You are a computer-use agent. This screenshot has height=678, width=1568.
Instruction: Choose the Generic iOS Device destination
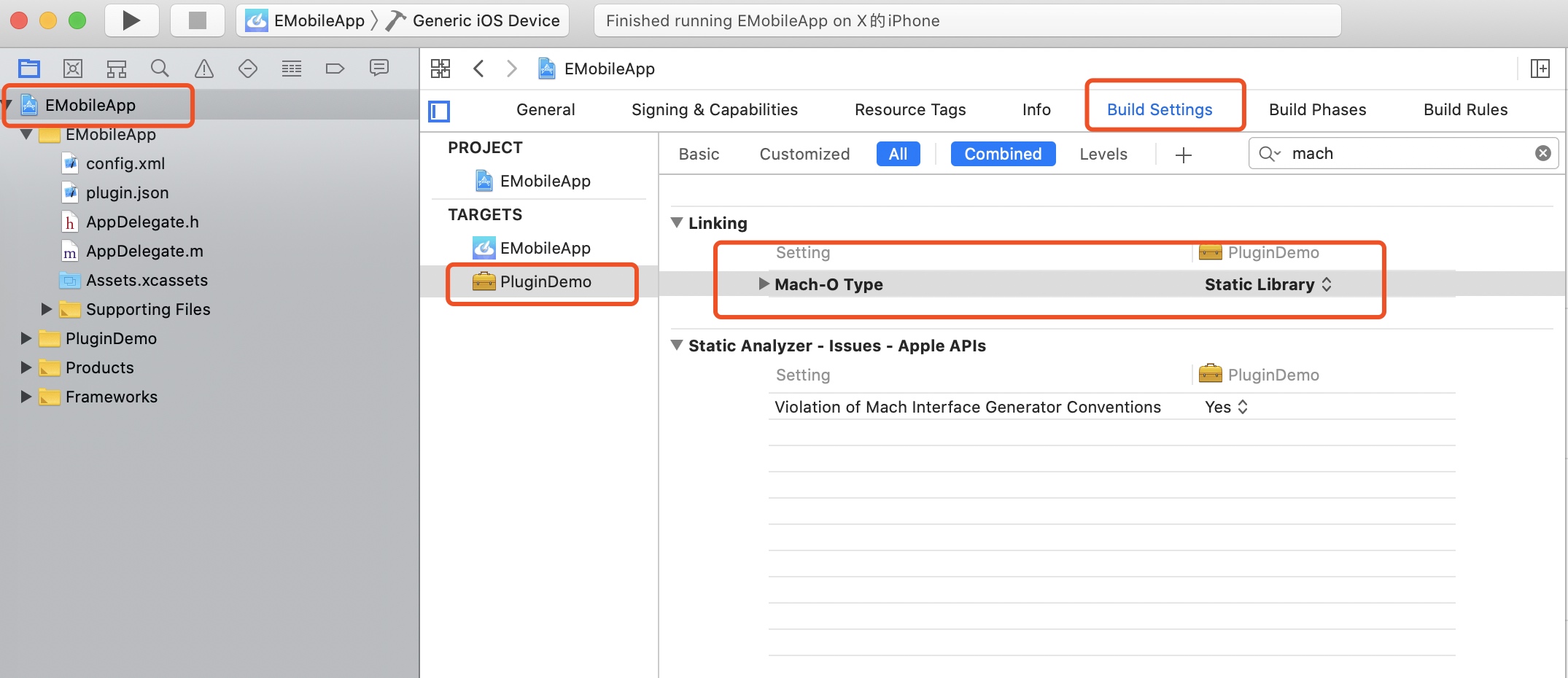click(x=473, y=20)
